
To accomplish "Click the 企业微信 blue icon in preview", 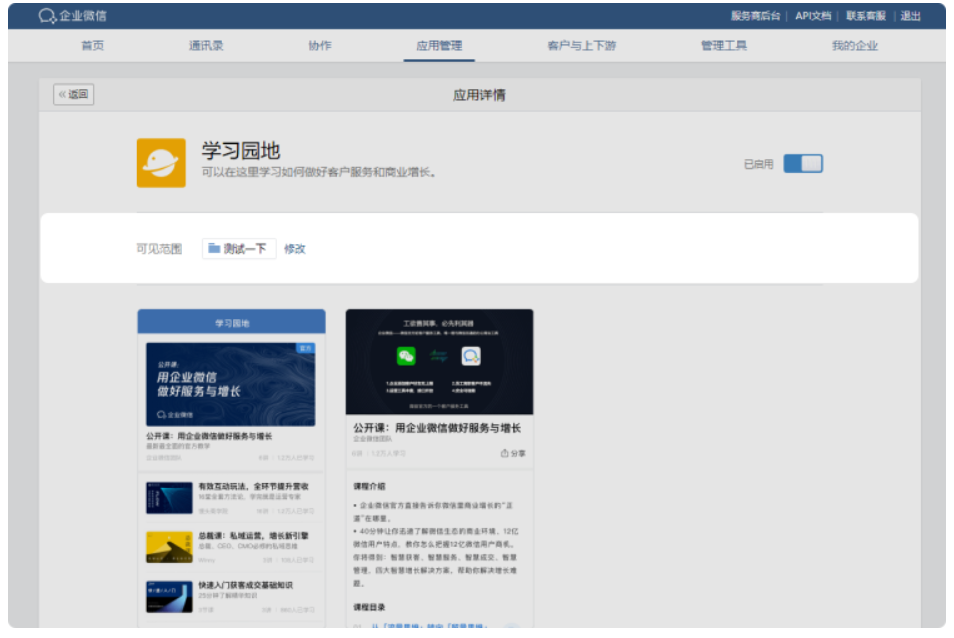I will click(471, 356).
